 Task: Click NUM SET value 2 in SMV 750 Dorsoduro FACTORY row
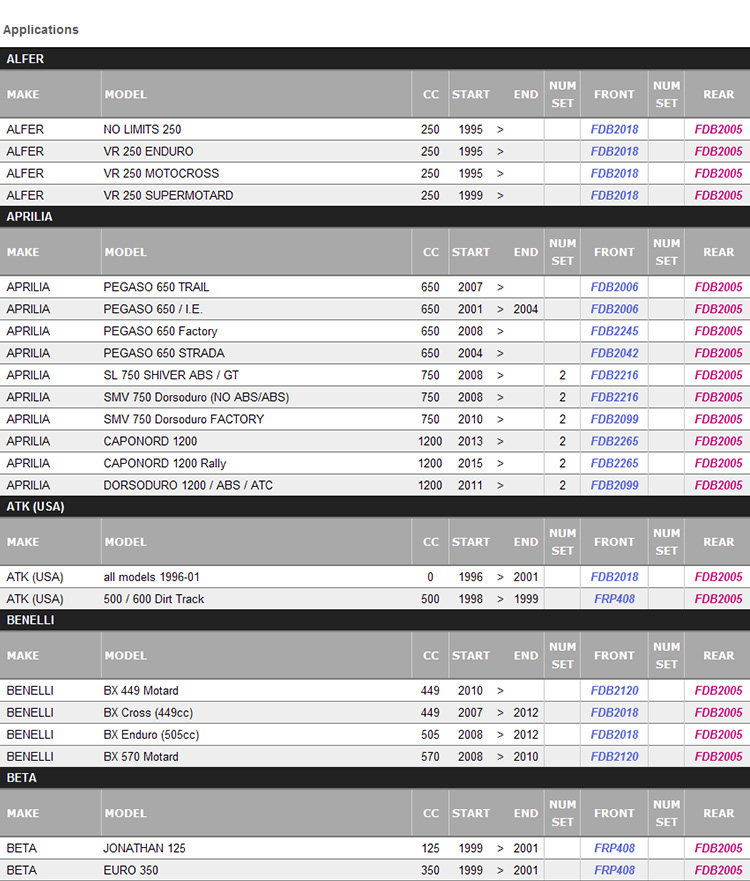click(x=562, y=419)
